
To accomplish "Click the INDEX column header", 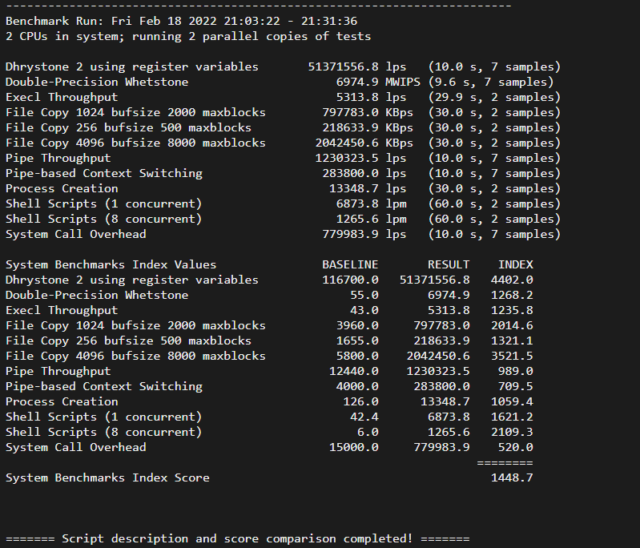I will (x=515, y=265).
